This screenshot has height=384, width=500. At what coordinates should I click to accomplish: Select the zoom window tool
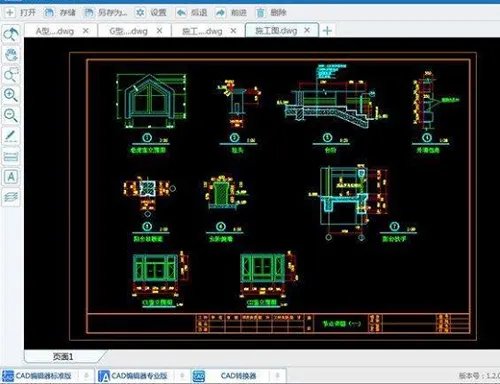click(x=11, y=75)
